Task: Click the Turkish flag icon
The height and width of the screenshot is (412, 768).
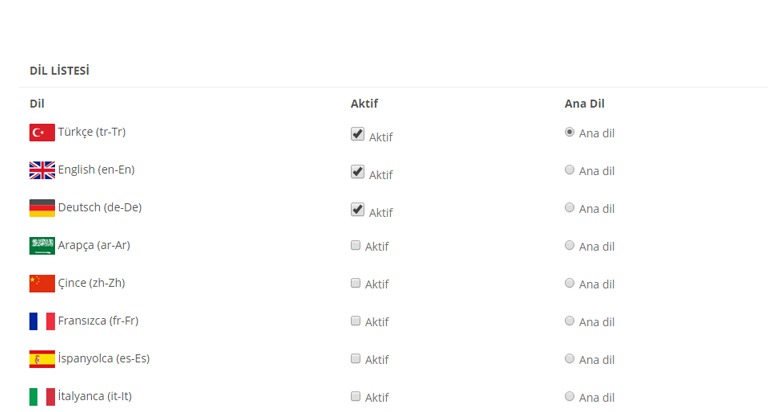Action: tap(42, 133)
